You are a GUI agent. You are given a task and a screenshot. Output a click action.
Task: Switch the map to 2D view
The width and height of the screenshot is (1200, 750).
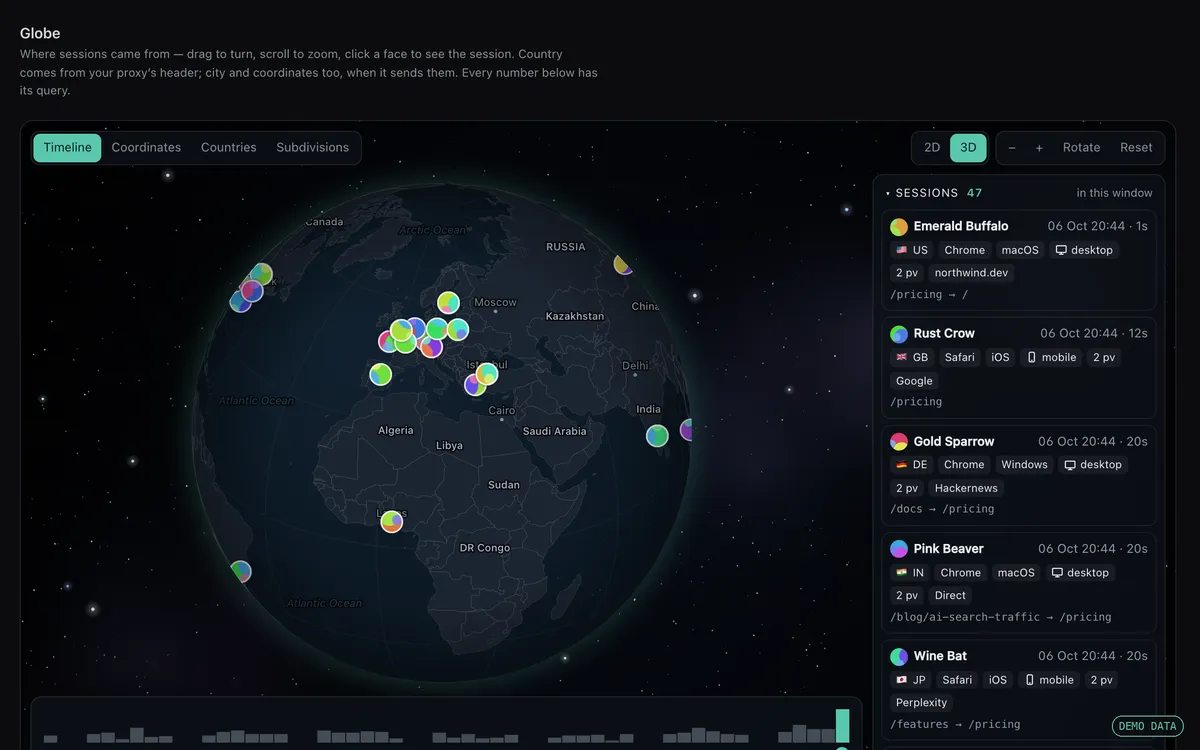pyautogui.click(x=932, y=148)
